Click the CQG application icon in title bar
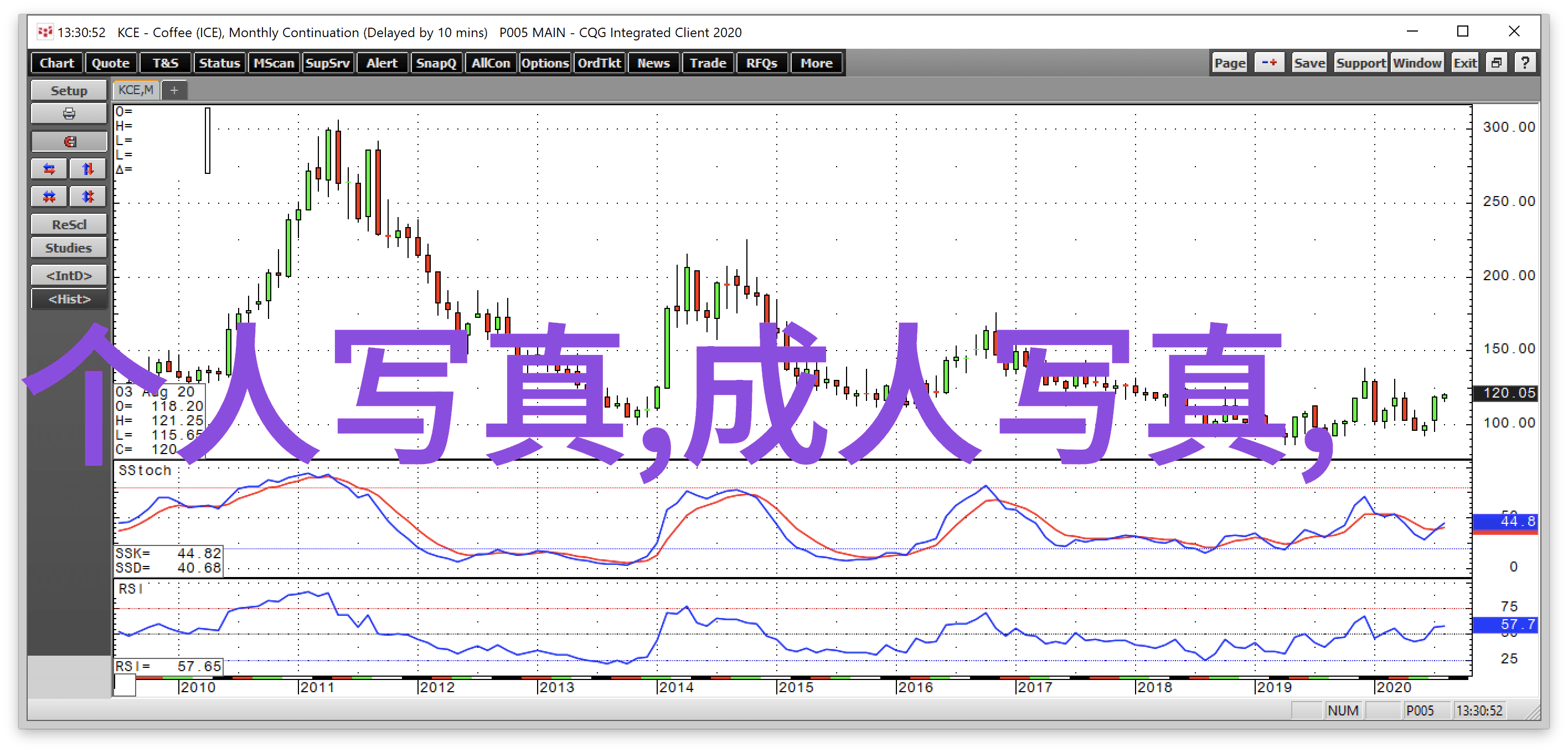The width and height of the screenshot is (1568, 752). 45,32
